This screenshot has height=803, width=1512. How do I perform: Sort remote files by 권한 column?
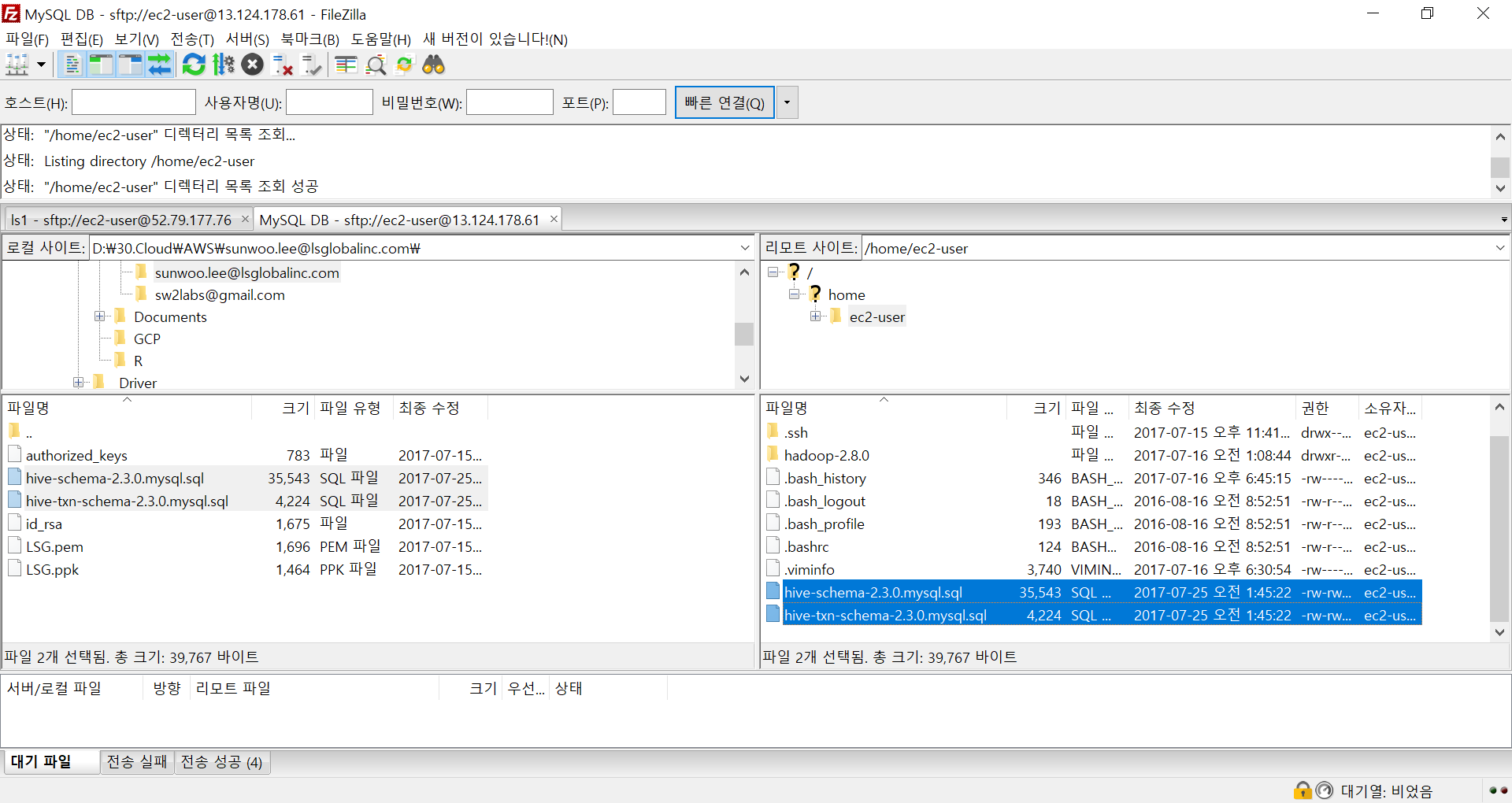1327,408
